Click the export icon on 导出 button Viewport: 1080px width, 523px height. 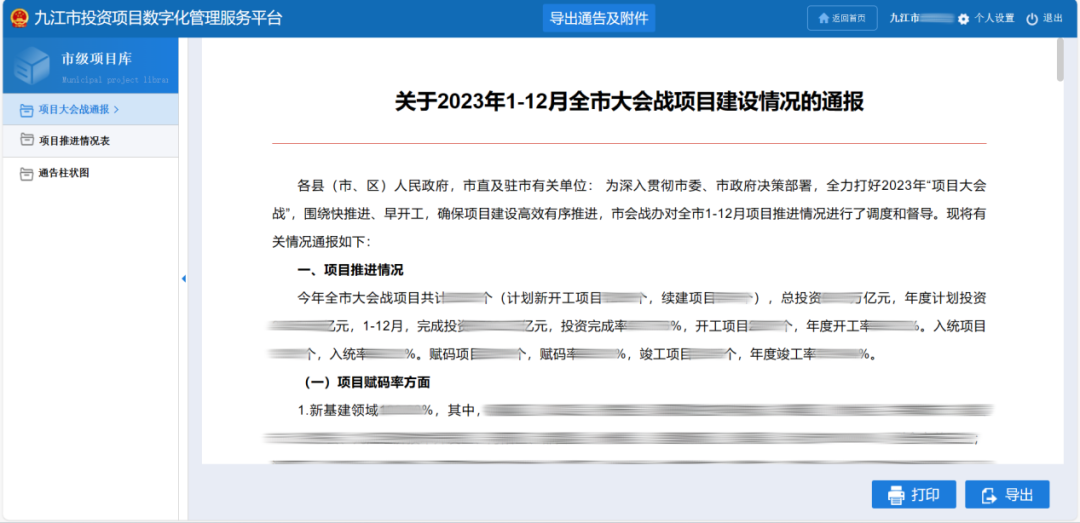(x=989, y=495)
